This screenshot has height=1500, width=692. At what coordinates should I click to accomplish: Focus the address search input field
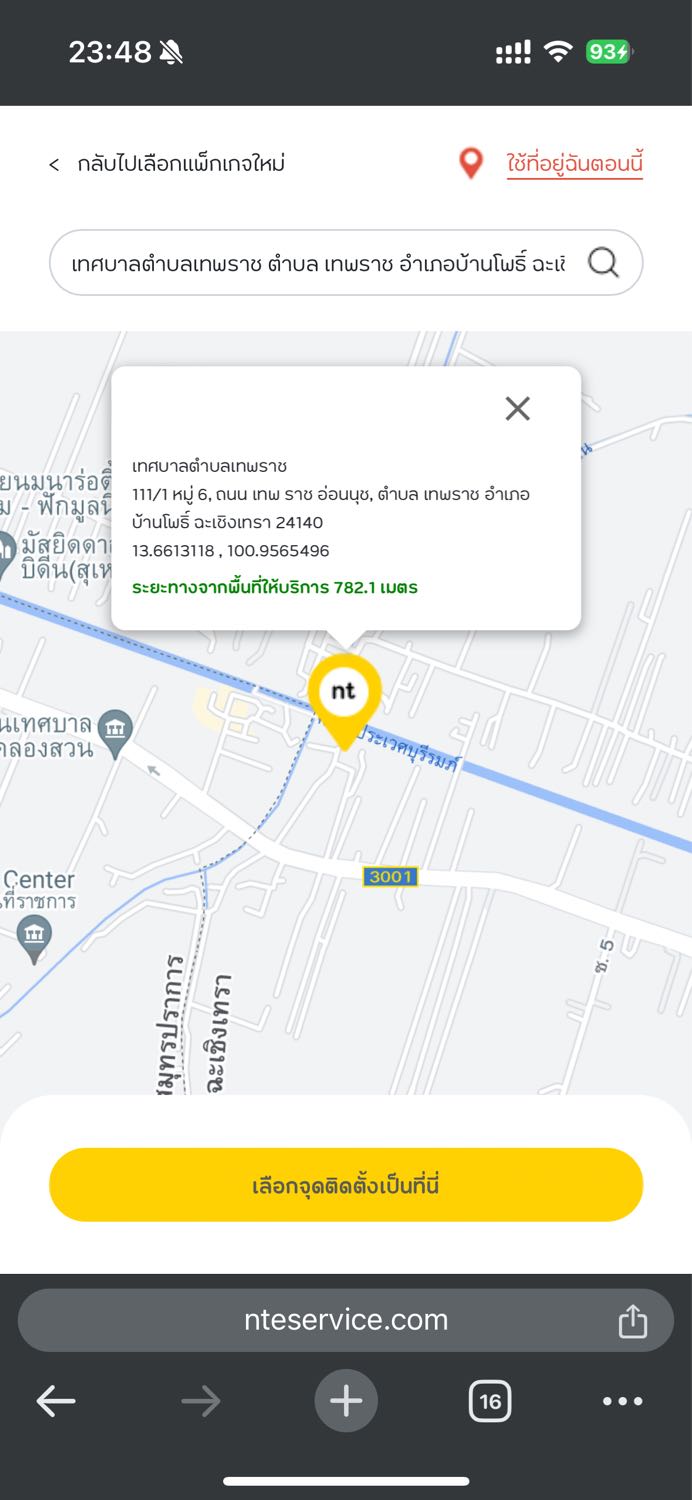pos(318,263)
